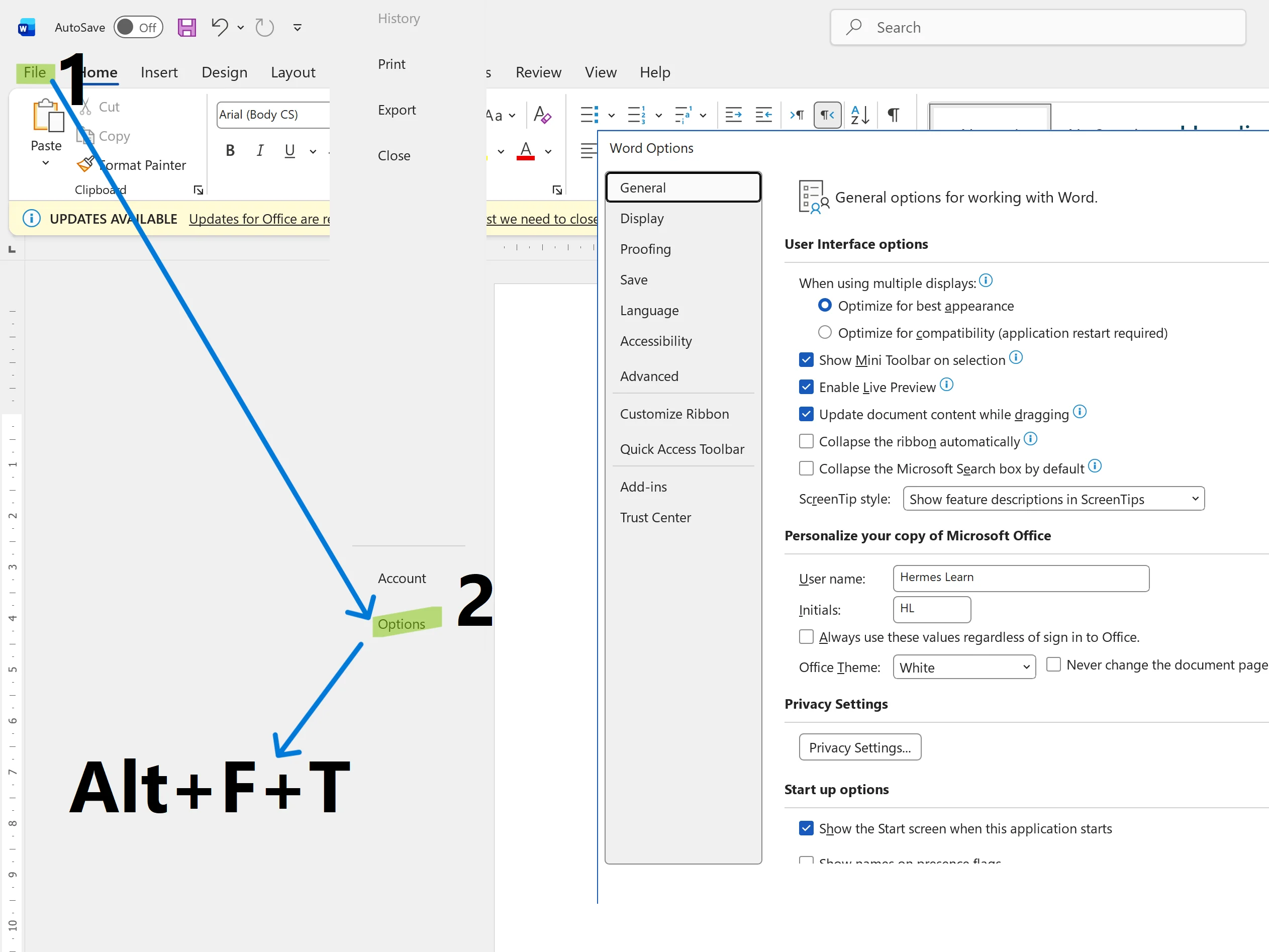This screenshot has height=952, width=1269.
Task: Select Optimize for best appearance
Action: point(824,305)
